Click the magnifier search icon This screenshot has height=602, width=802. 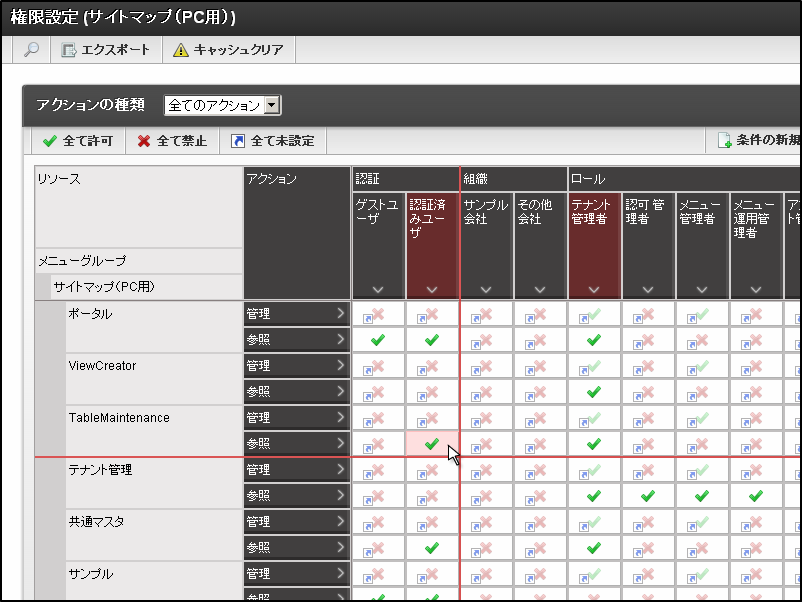32,50
